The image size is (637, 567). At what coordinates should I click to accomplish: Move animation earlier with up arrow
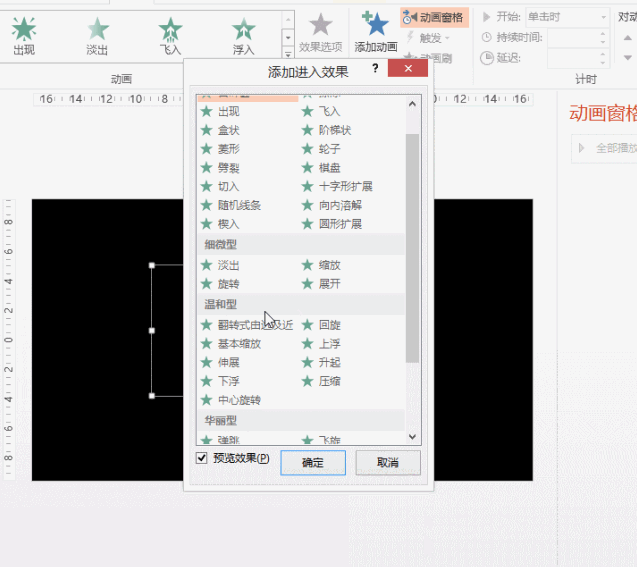(x=628, y=38)
